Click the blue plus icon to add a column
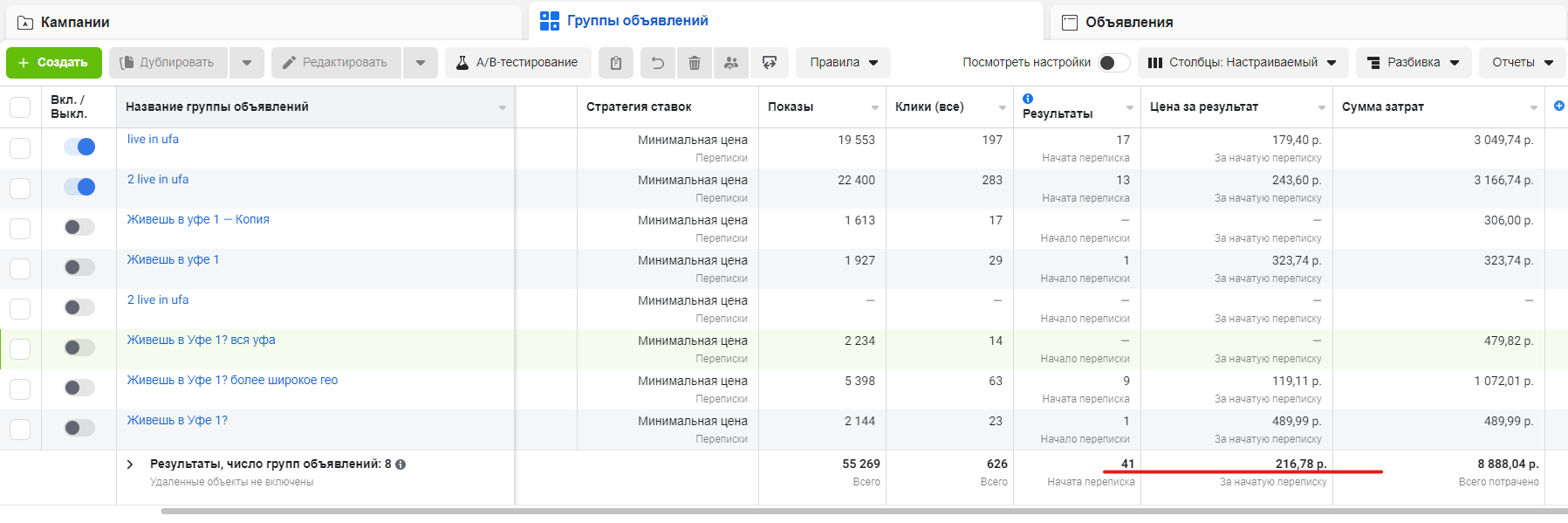The width and height of the screenshot is (1568, 523). [1559, 106]
